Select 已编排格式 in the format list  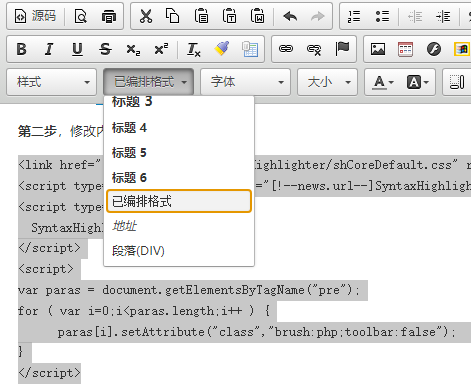pyautogui.click(x=179, y=201)
